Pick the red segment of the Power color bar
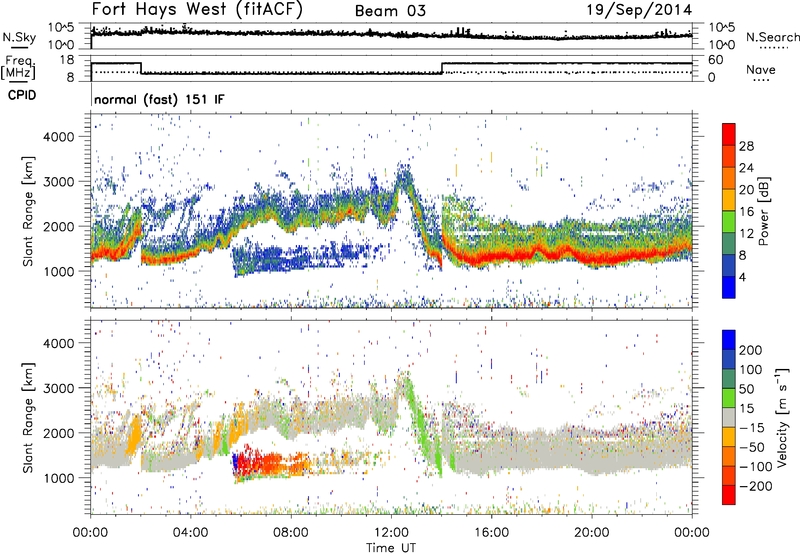This screenshot has width=800, height=554. 729,135
